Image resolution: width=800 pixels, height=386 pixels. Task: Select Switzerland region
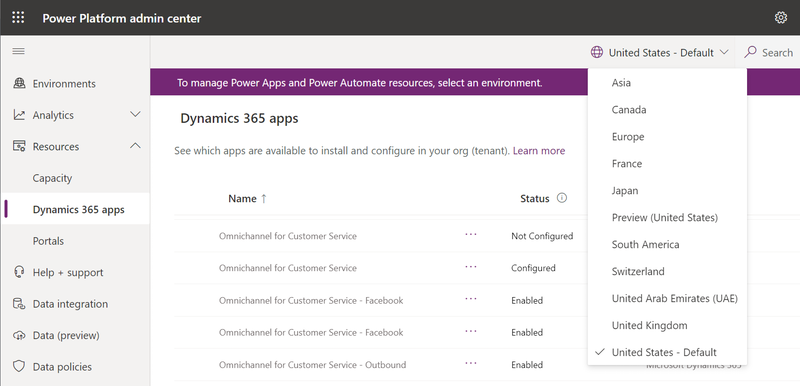667,272
